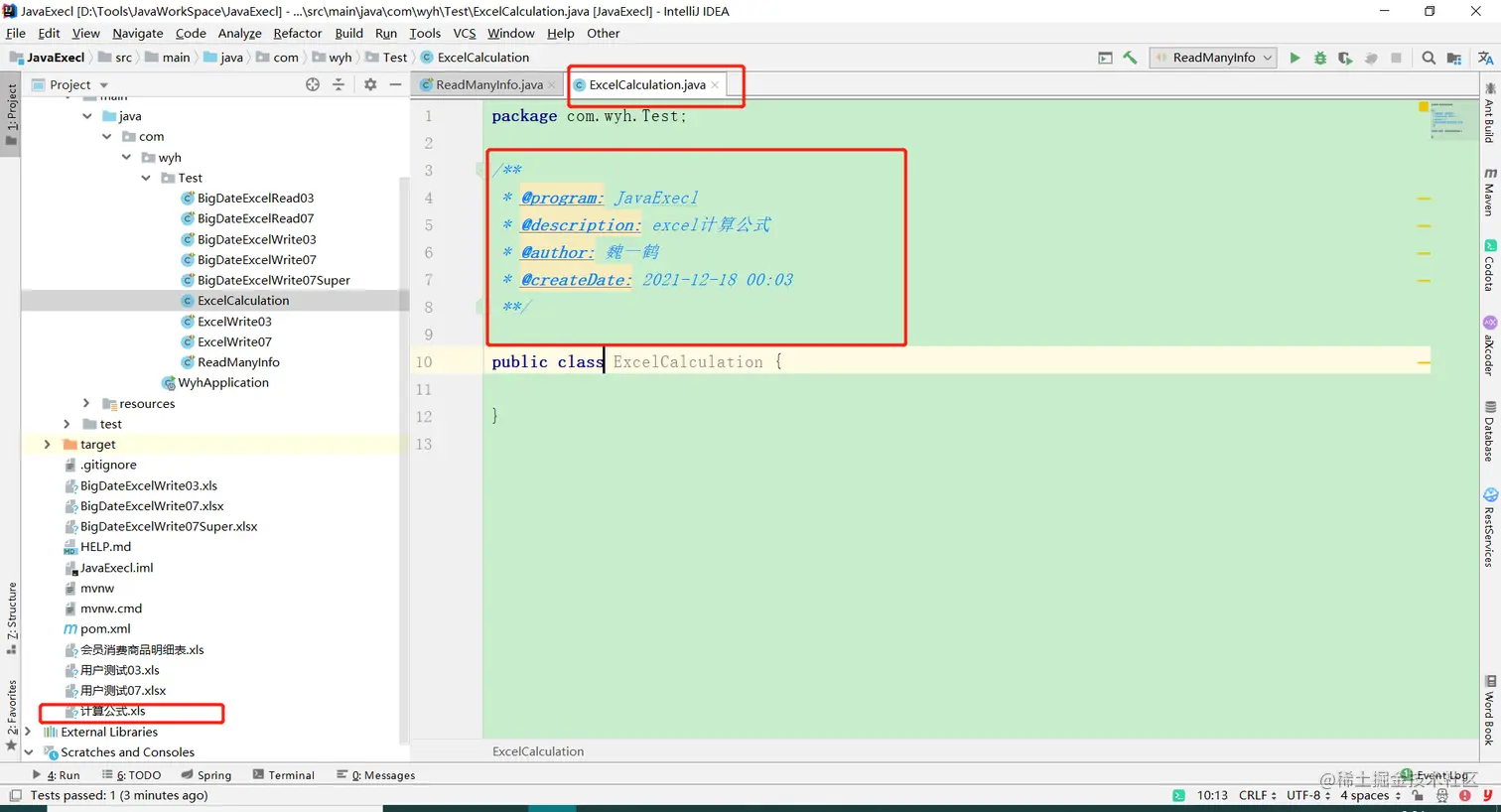Click the wyh breadcrumb in navigation bar
This screenshot has width=1501, height=812.
click(x=341, y=58)
